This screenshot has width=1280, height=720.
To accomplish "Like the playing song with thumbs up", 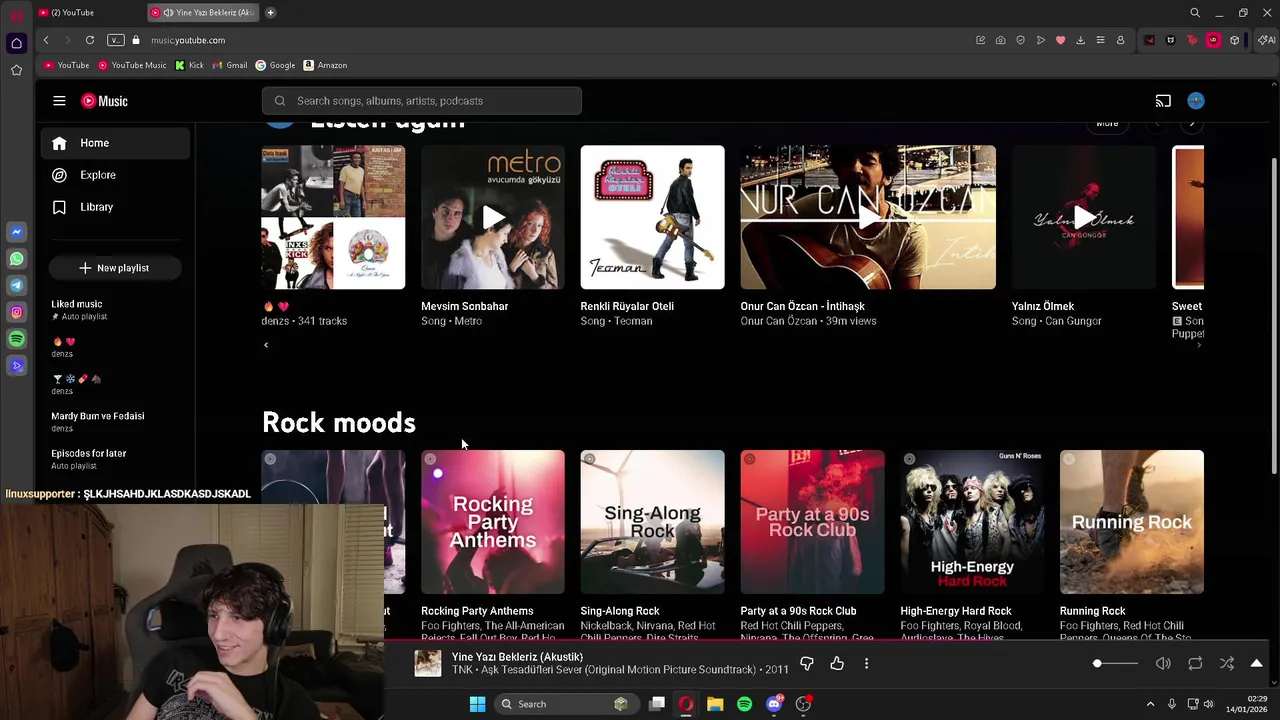I will pos(837,663).
